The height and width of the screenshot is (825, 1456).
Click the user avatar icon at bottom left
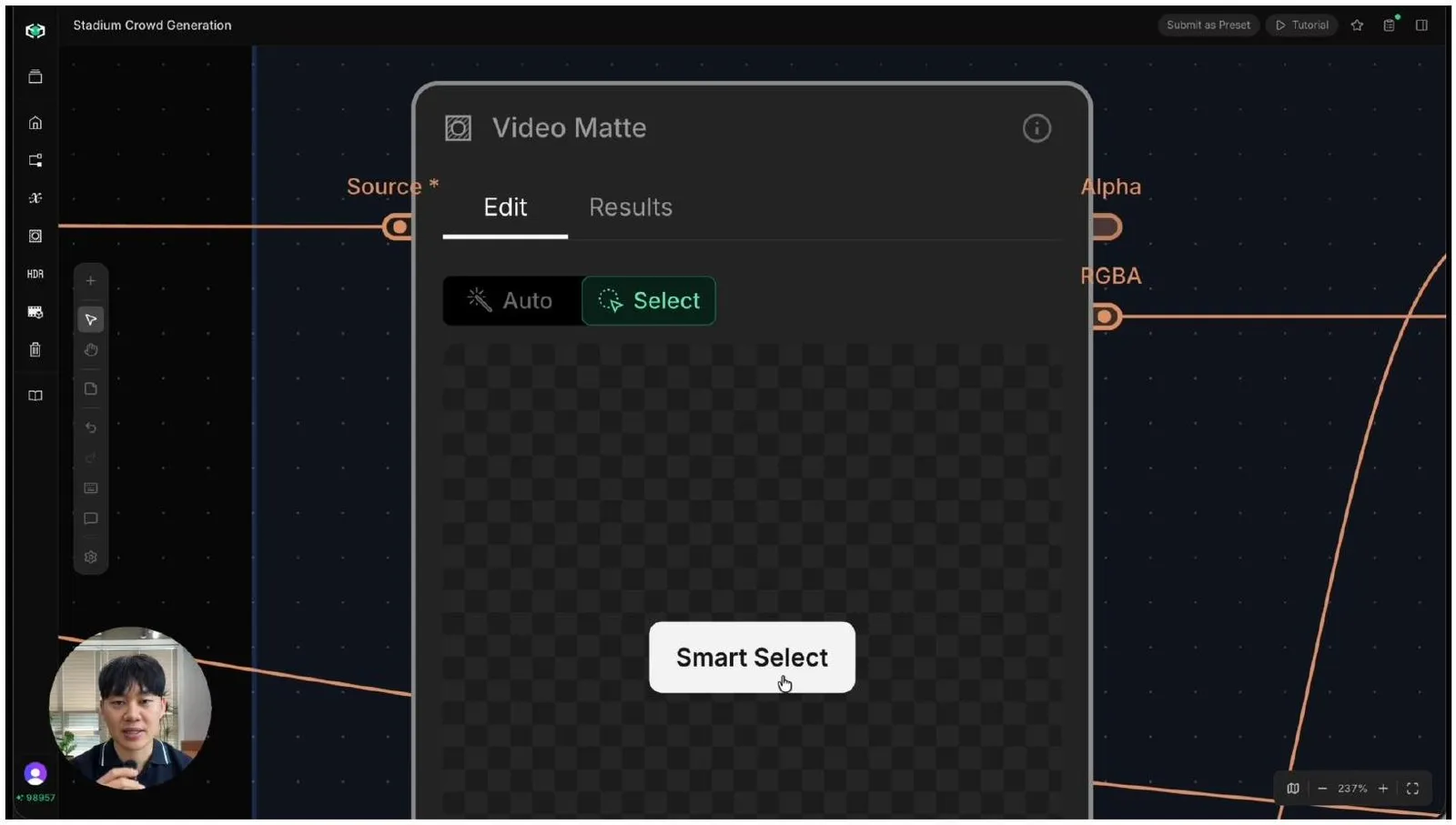click(35, 774)
